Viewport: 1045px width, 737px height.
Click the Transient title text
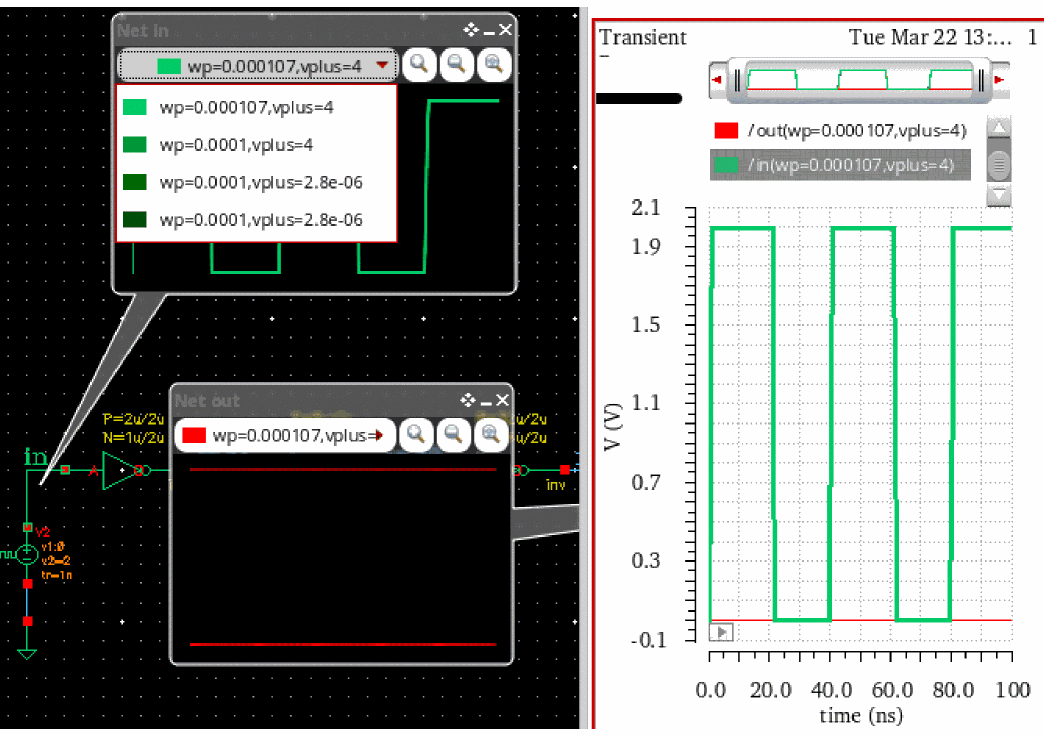click(642, 37)
